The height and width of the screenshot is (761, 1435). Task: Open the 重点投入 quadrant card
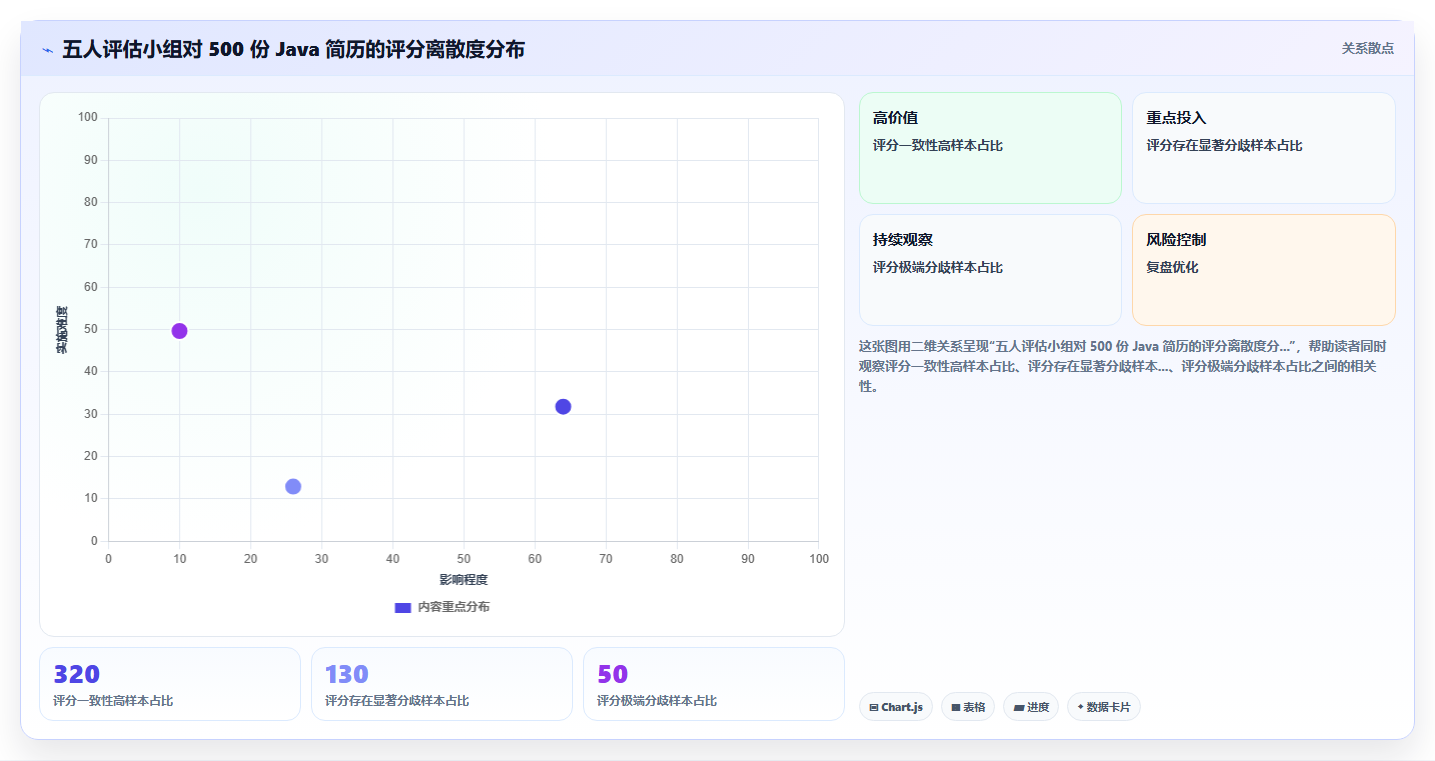(1264, 148)
